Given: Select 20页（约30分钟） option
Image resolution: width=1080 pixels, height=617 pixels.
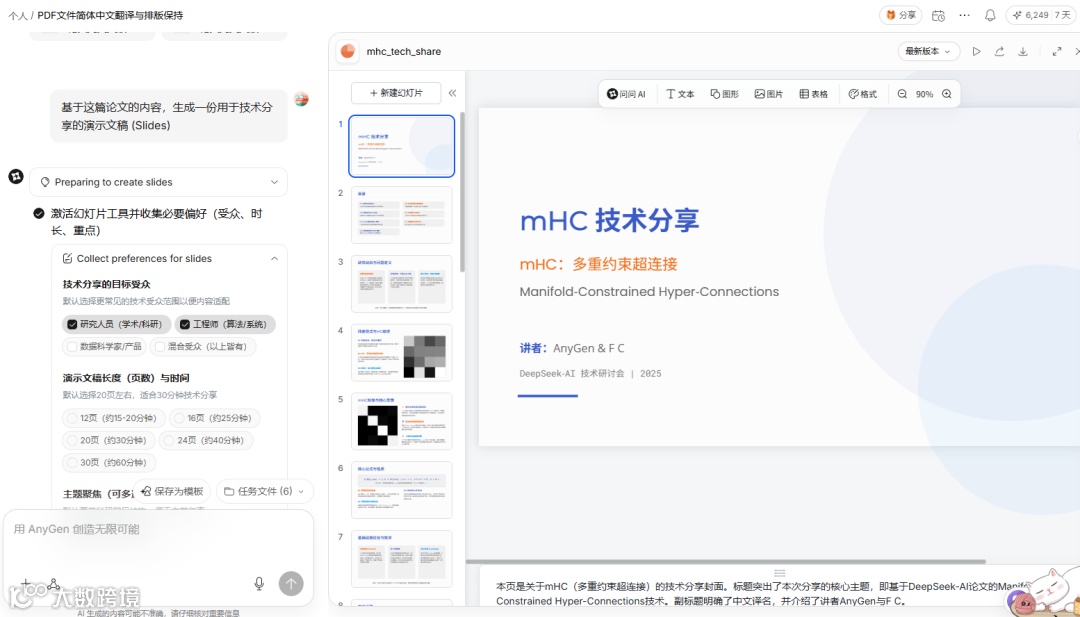Looking at the screenshot, I should click(108, 440).
